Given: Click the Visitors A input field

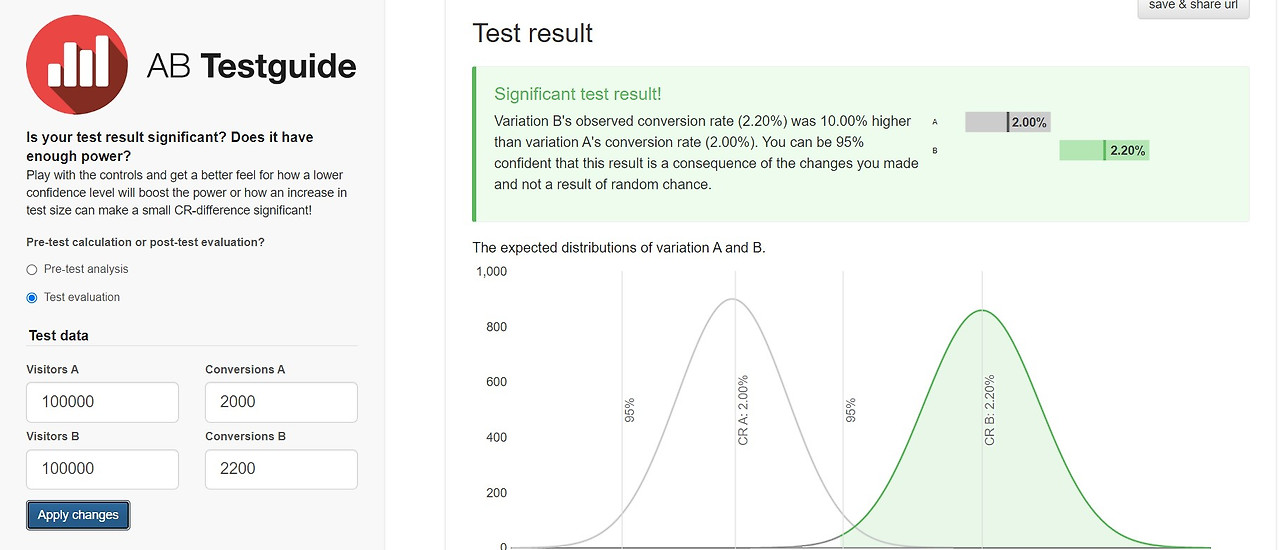Looking at the screenshot, I should (102, 402).
